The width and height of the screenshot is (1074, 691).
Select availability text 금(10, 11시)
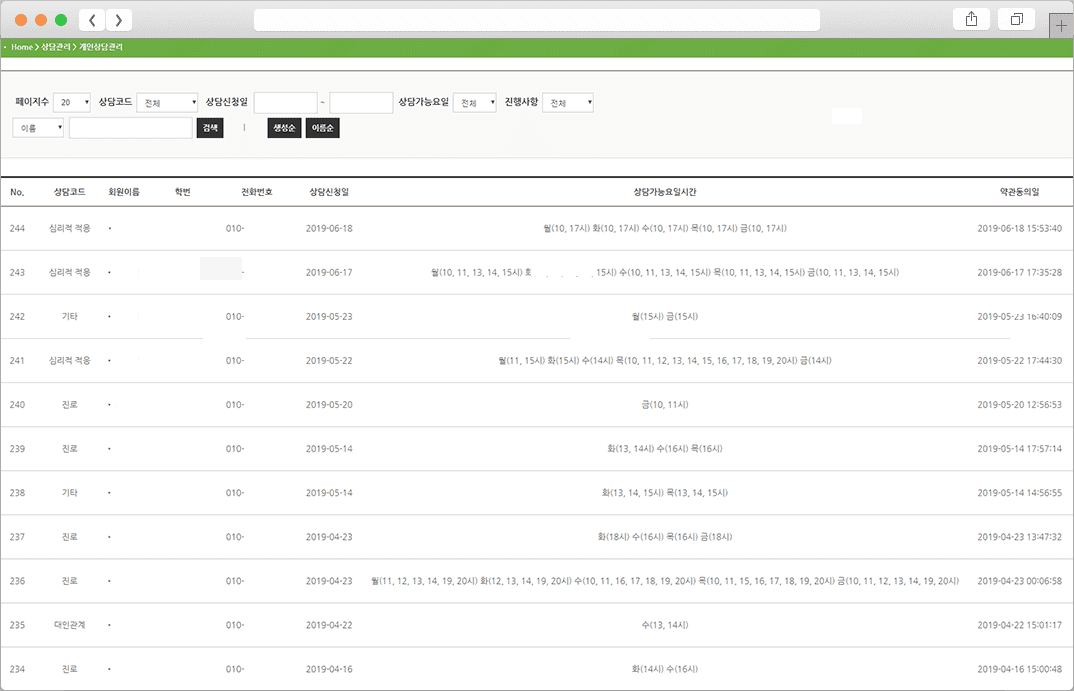(x=665, y=405)
